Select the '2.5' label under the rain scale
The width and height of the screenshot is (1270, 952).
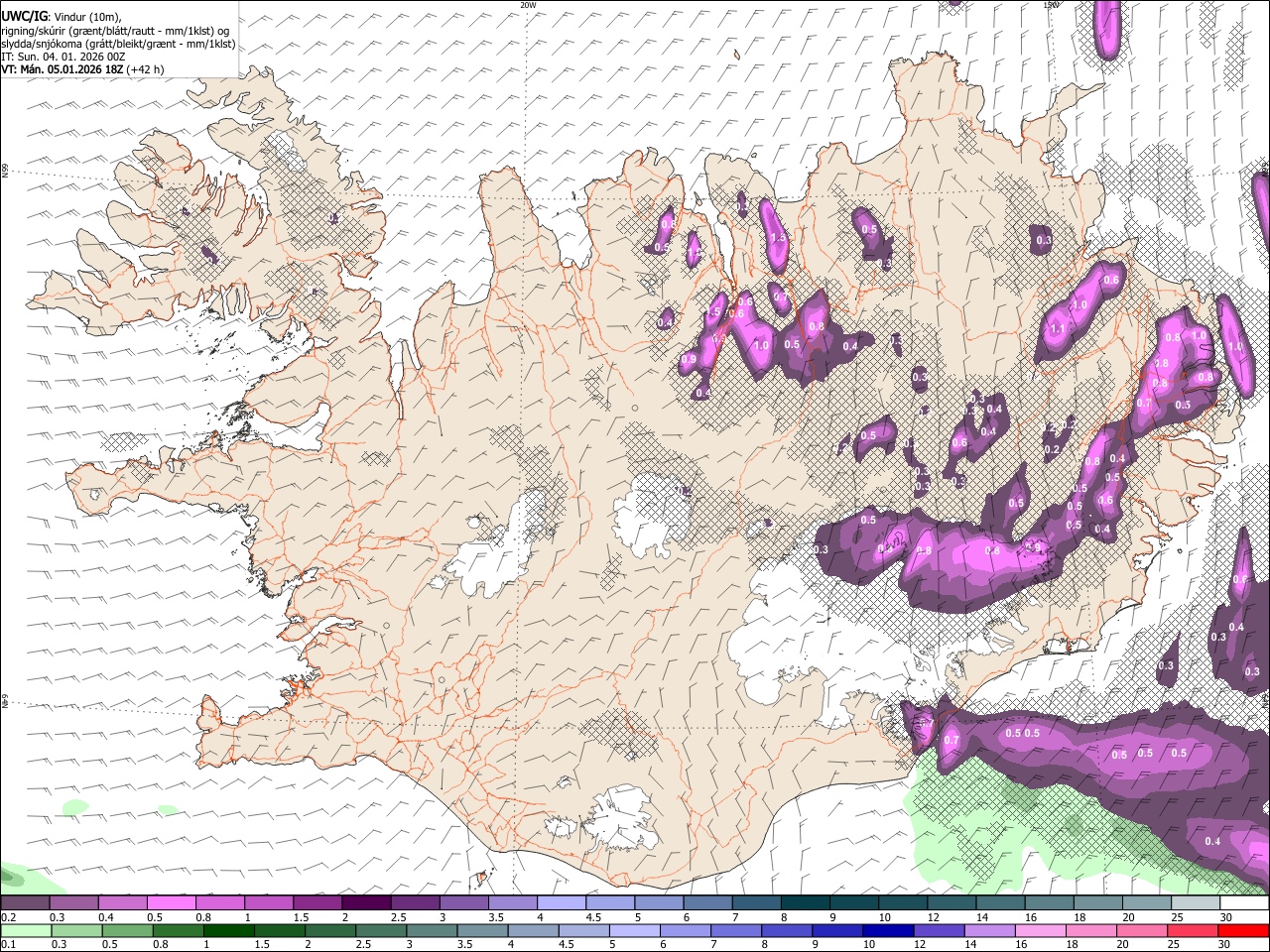363,944
